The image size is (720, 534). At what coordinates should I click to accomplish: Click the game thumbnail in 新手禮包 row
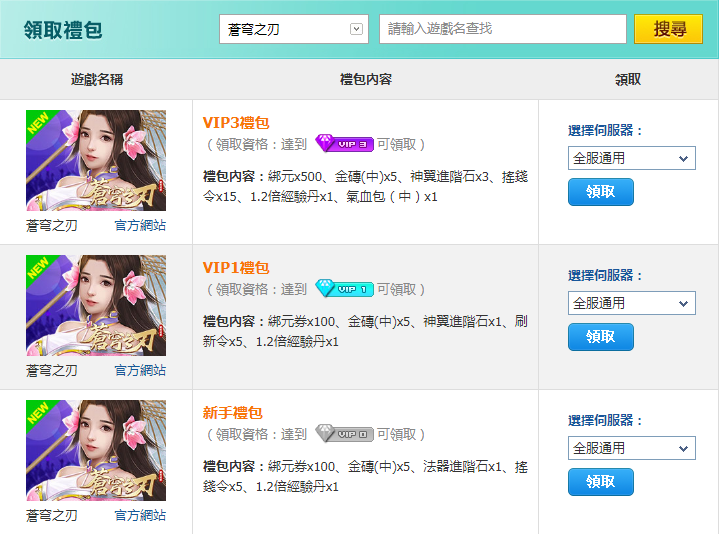[x=96, y=450]
